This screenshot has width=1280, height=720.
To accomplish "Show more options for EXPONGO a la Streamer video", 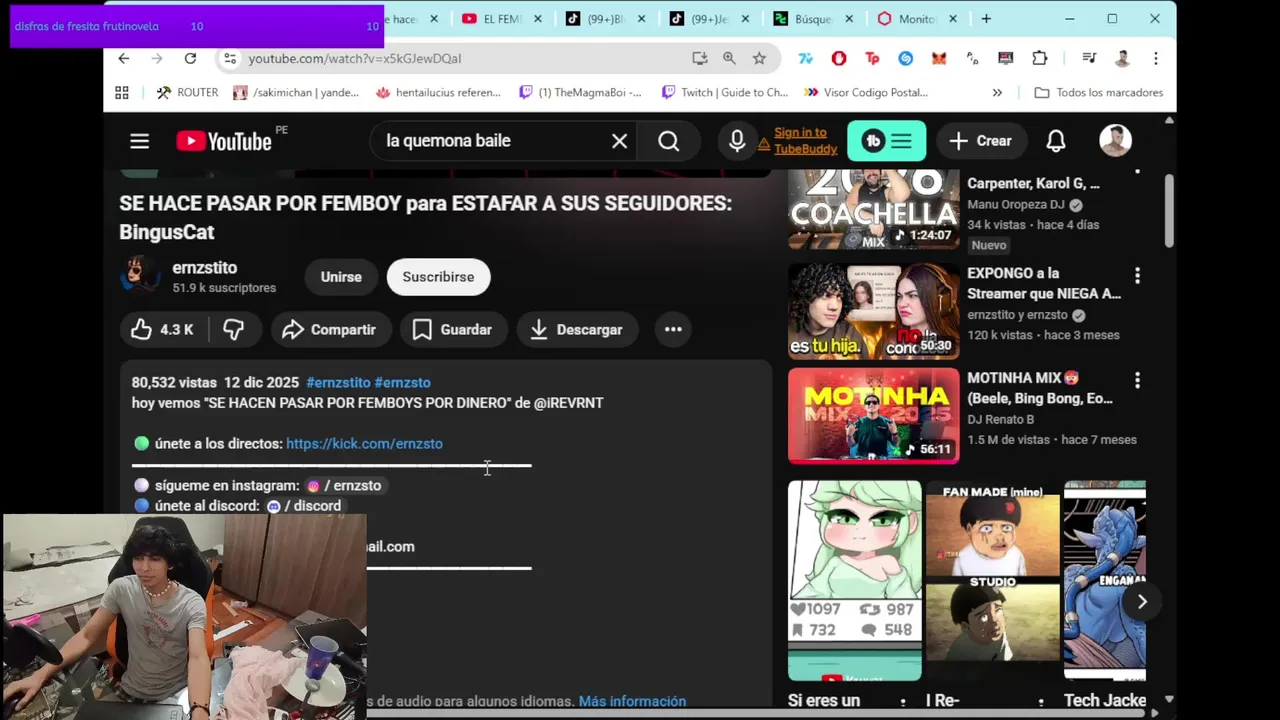I will (x=1137, y=275).
